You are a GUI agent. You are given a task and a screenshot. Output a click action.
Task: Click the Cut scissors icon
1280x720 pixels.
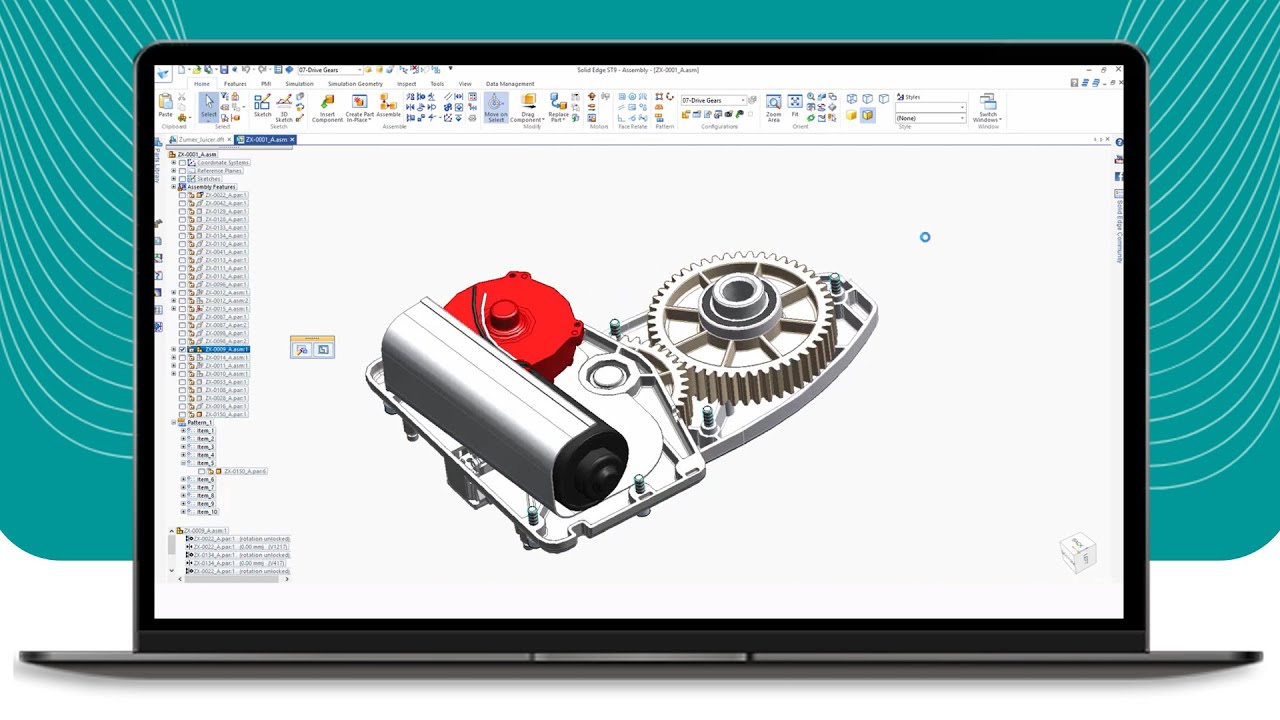click(181, 97)
